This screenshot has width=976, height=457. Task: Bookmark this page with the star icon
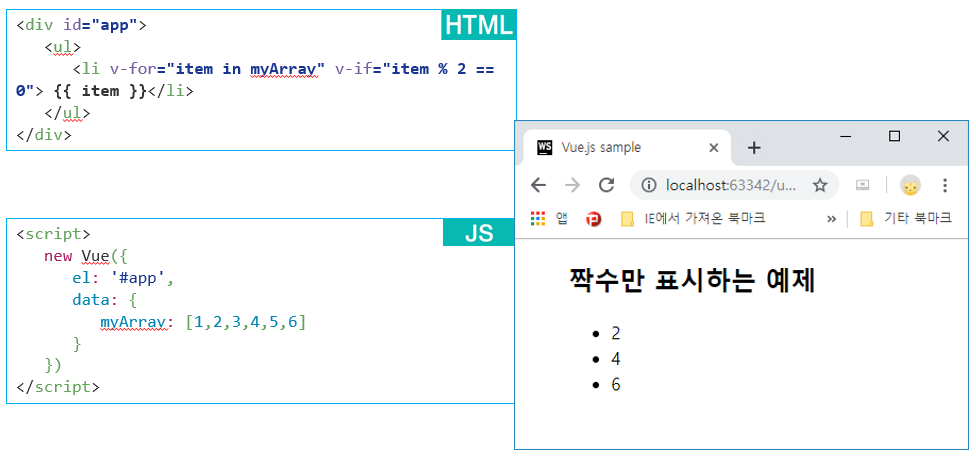[820, 185]
